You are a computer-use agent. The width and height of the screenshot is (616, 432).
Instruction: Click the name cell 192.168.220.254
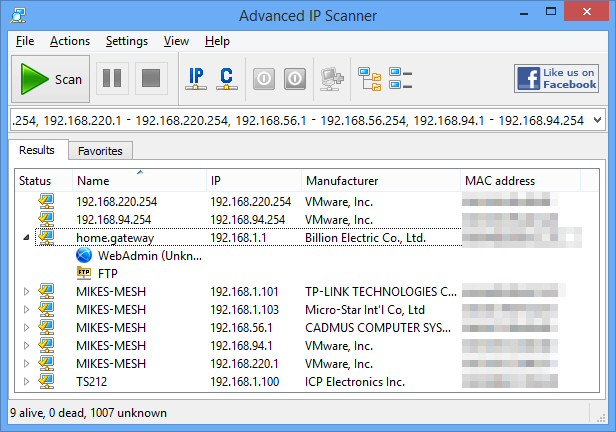point(117,201)
